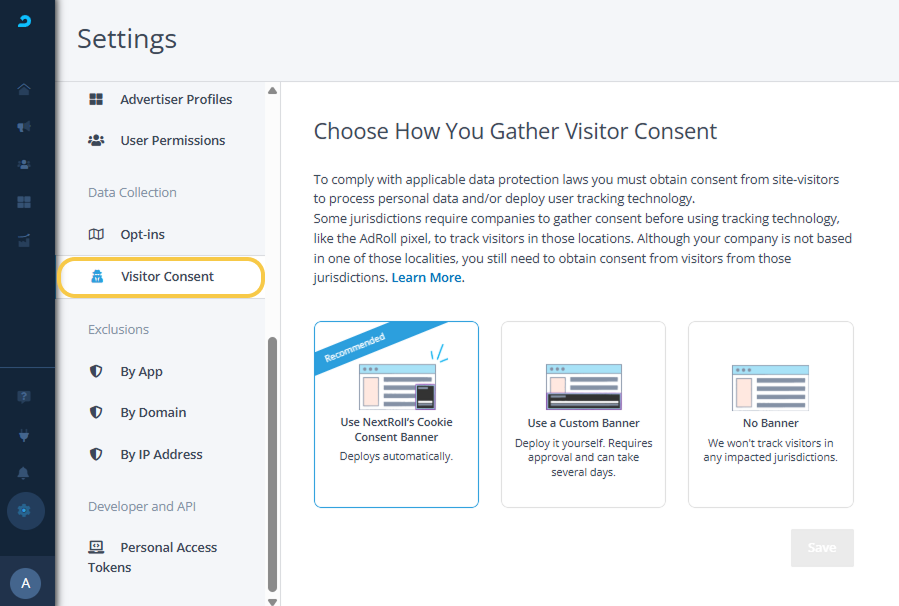Screen dimensions: 899x606
Task: Open the Home icon in left rail
Action: click(24, 90)
